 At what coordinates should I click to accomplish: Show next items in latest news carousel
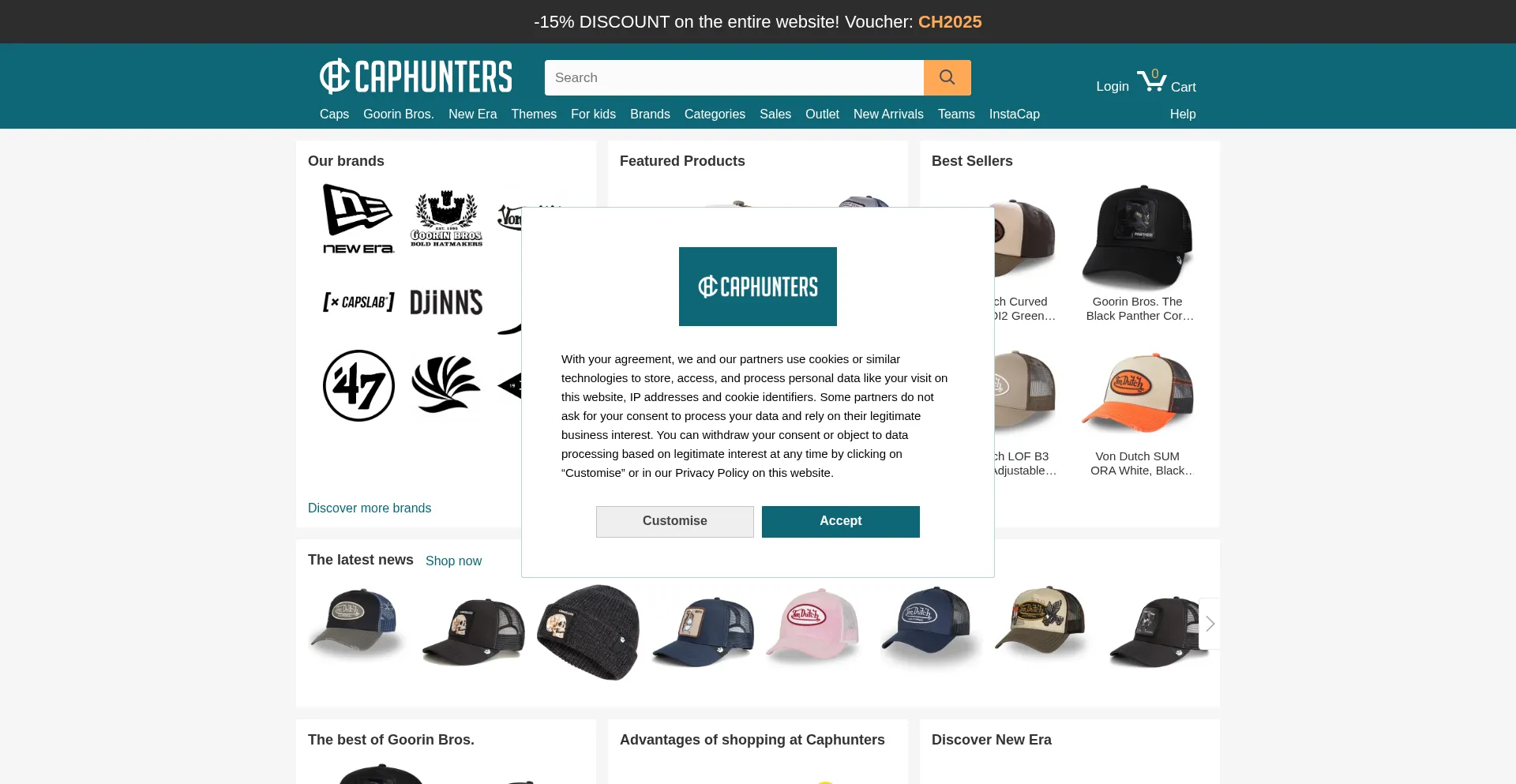(1210, 624)
